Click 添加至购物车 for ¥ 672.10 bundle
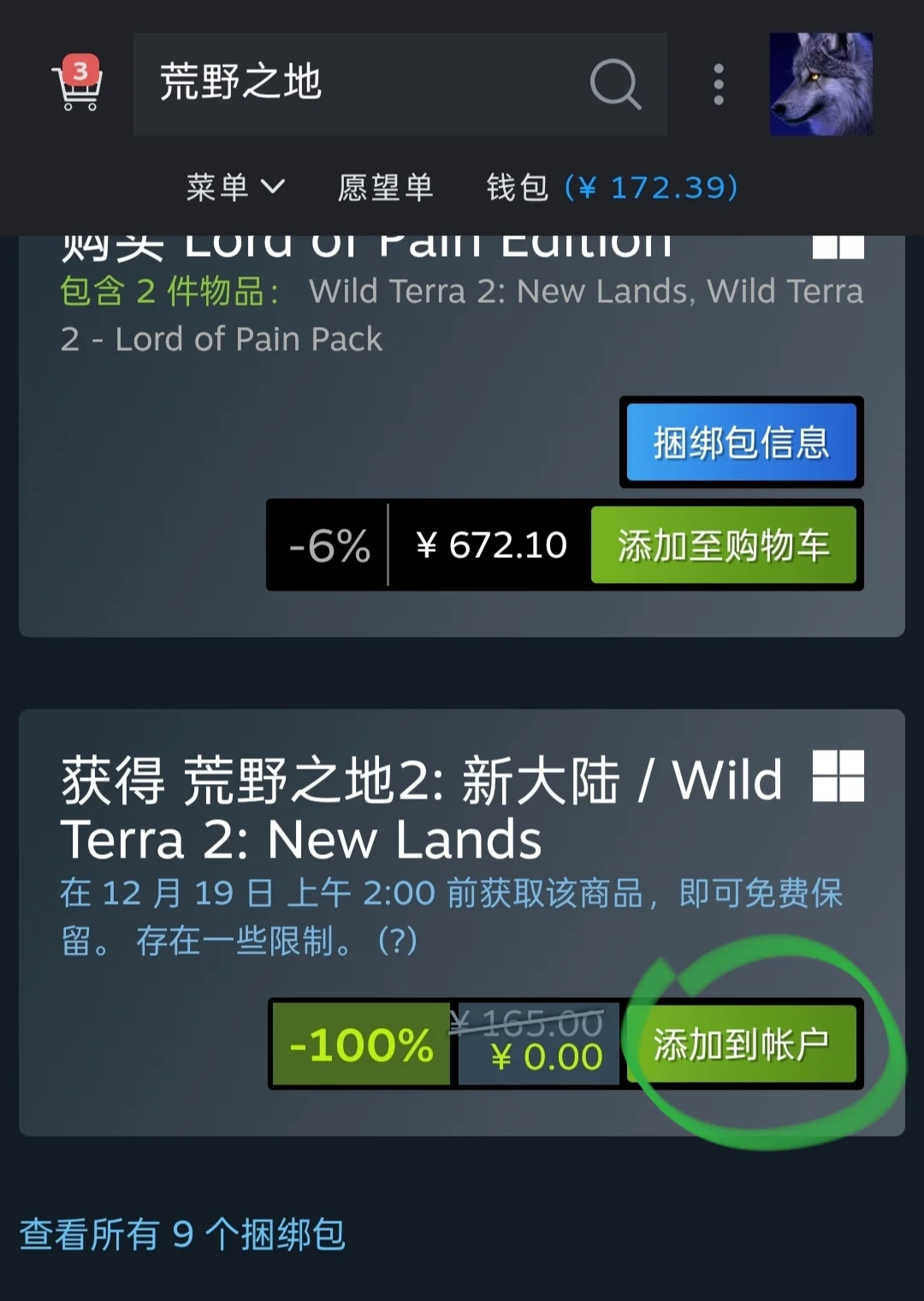The width and height of the screenshot is (924, 1301). click(x=724, y=544)
